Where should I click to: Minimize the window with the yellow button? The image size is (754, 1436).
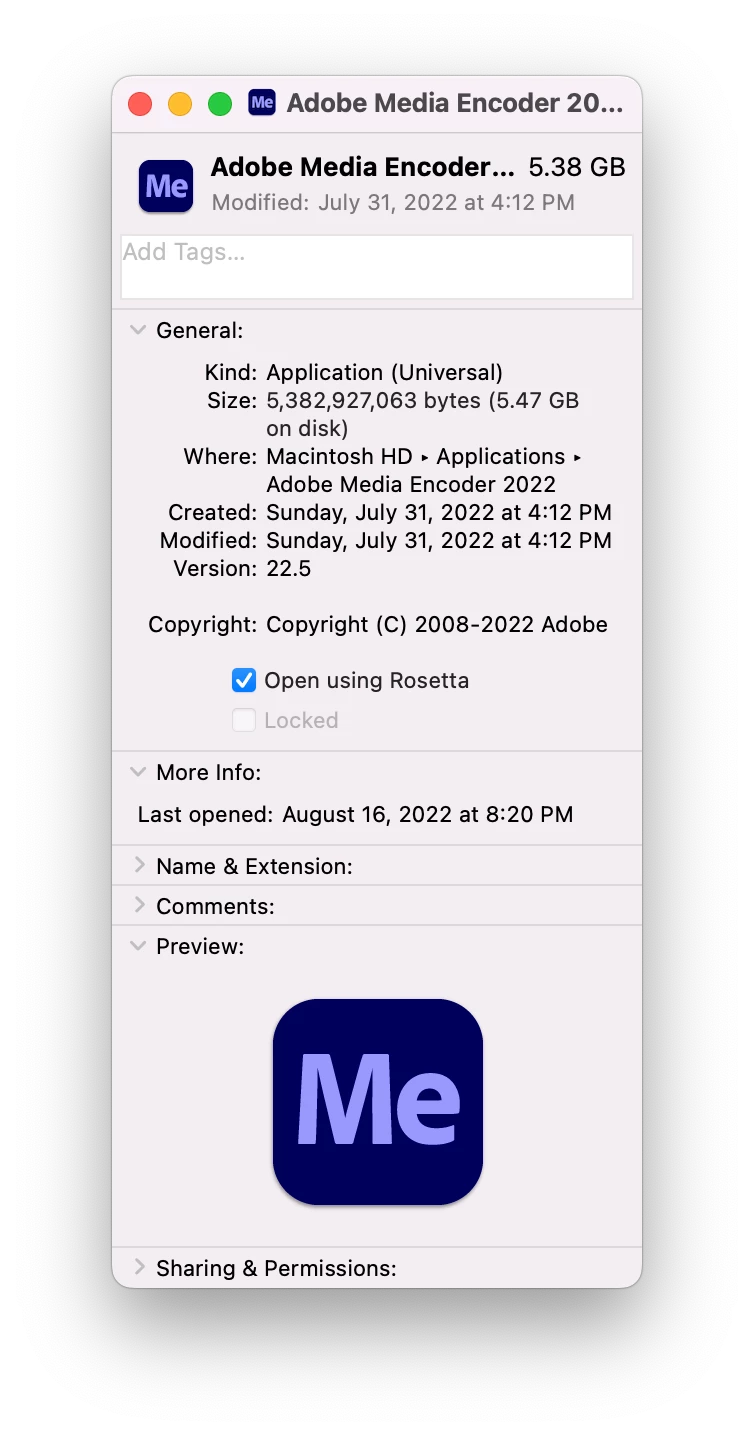click(180, 104)
